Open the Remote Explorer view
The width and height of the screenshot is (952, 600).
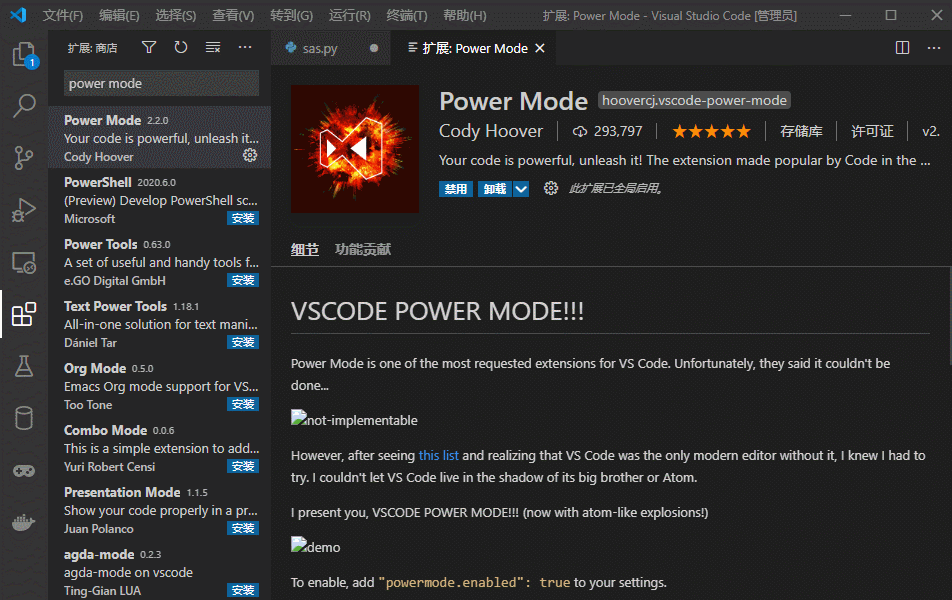click(24, 262)
